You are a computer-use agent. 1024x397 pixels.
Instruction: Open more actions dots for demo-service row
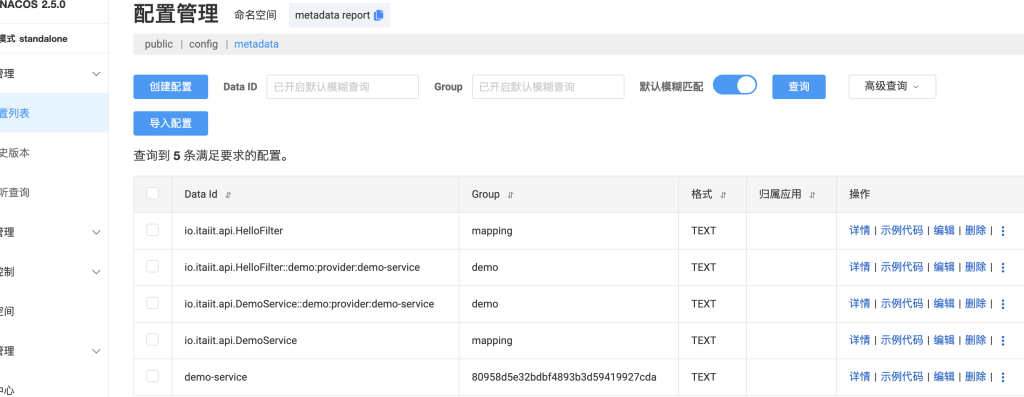1003,377
